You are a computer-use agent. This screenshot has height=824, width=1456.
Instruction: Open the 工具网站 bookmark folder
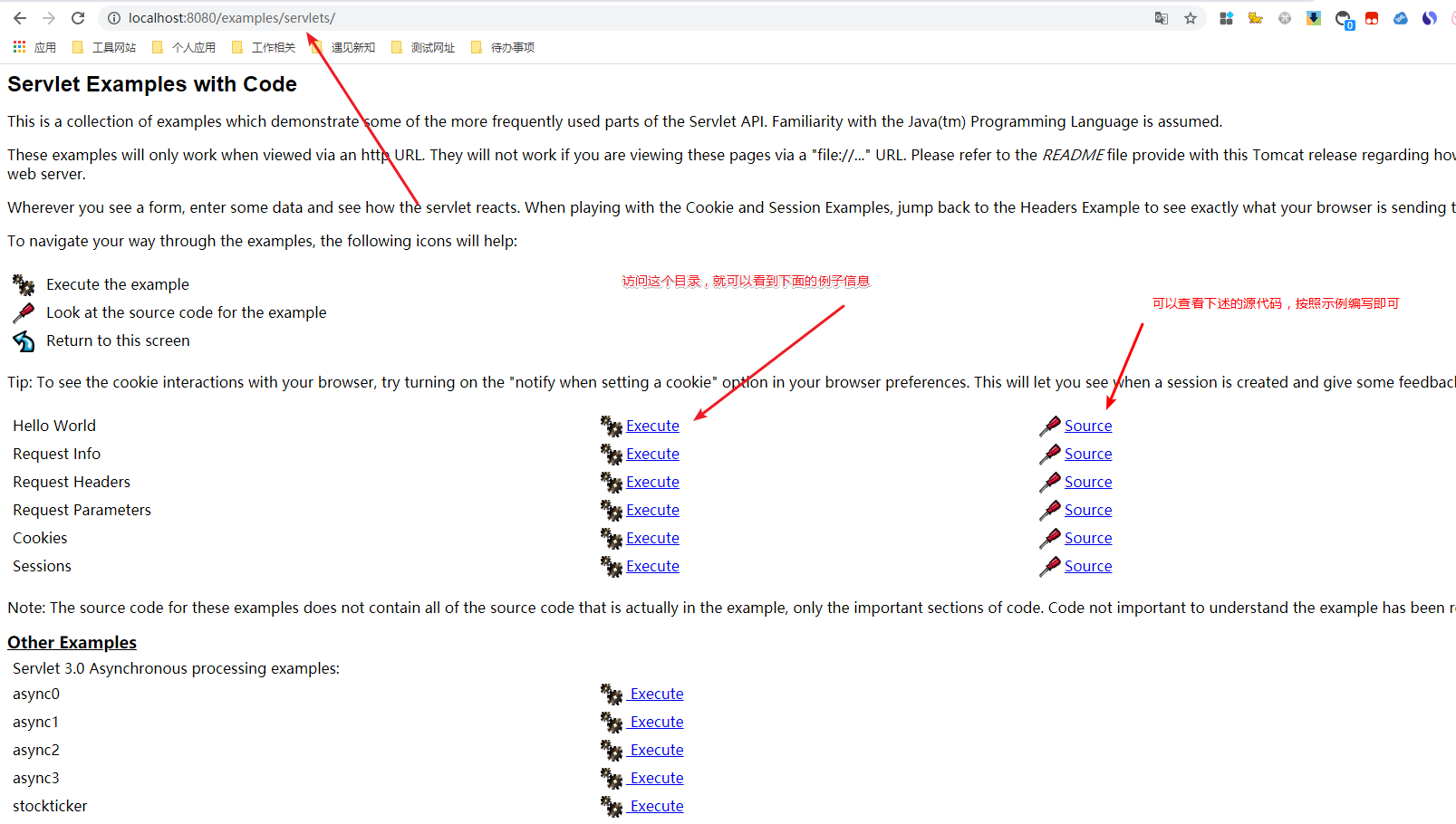pyautogui.click(x=104, y=47)
